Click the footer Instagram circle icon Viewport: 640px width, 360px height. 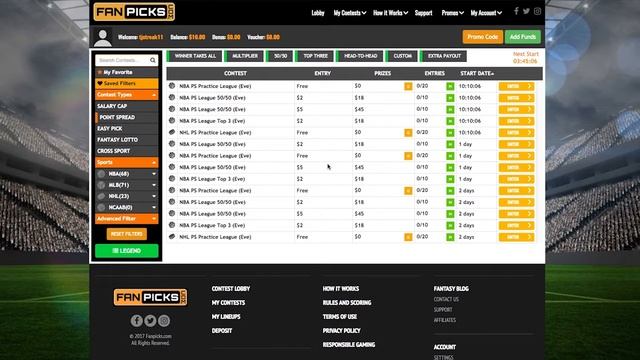tap(164, 321)
